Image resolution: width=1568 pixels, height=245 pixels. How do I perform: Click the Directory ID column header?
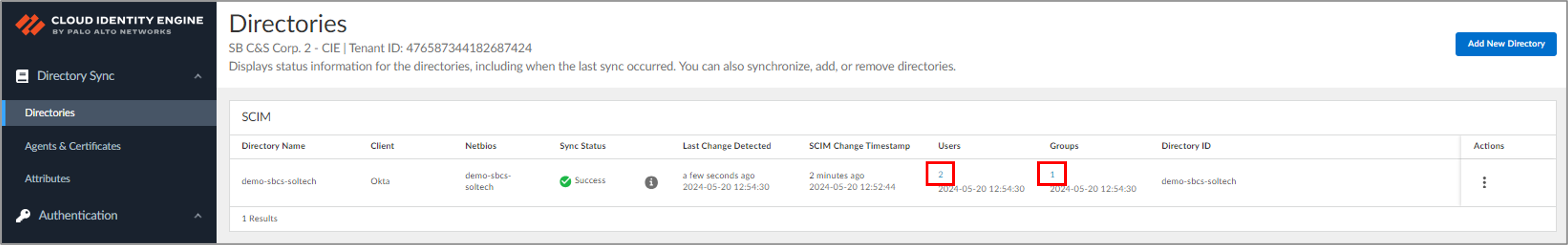[1186, 146]
